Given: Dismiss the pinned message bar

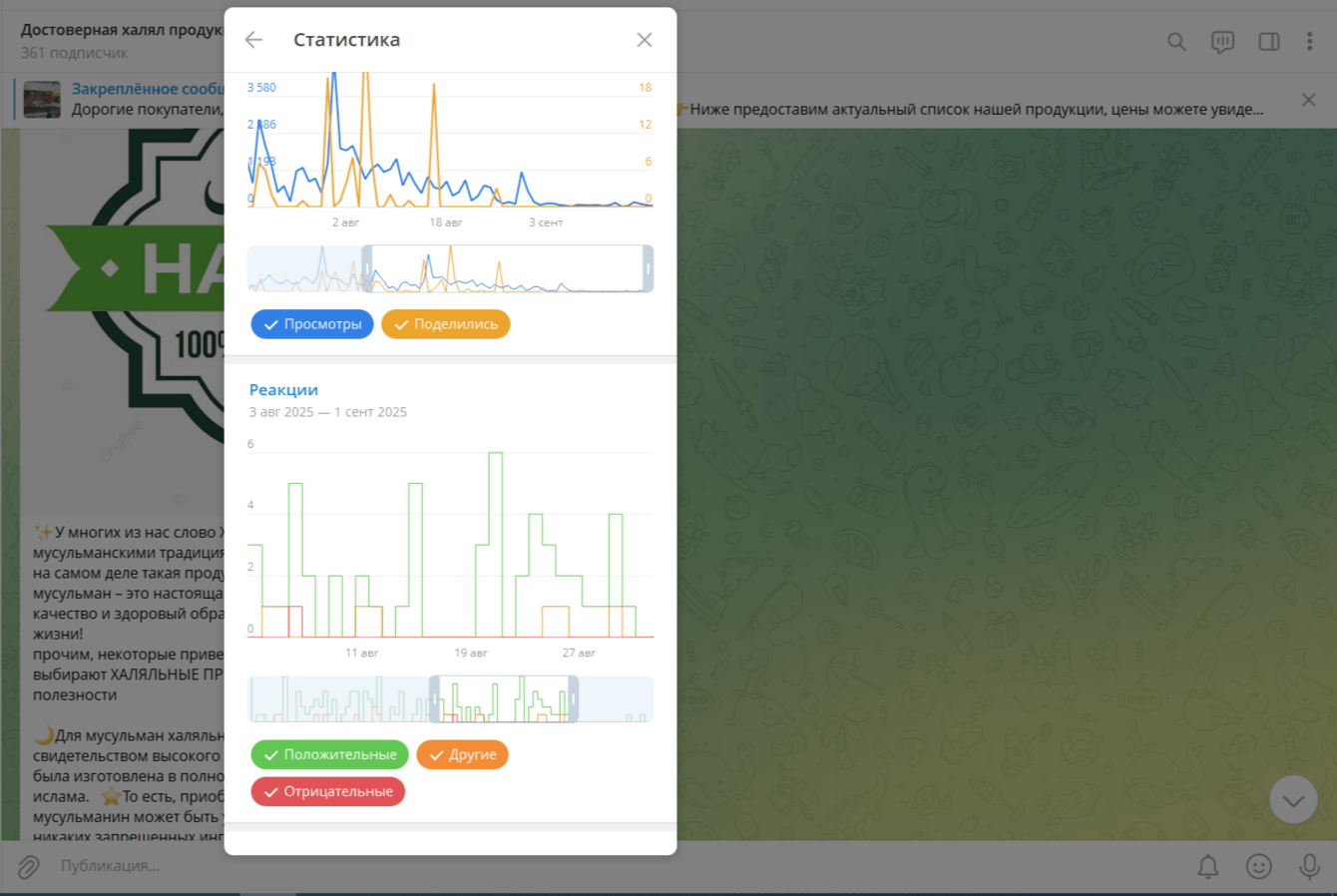Looking at the screenshot, I should [x=1309, y=100].
